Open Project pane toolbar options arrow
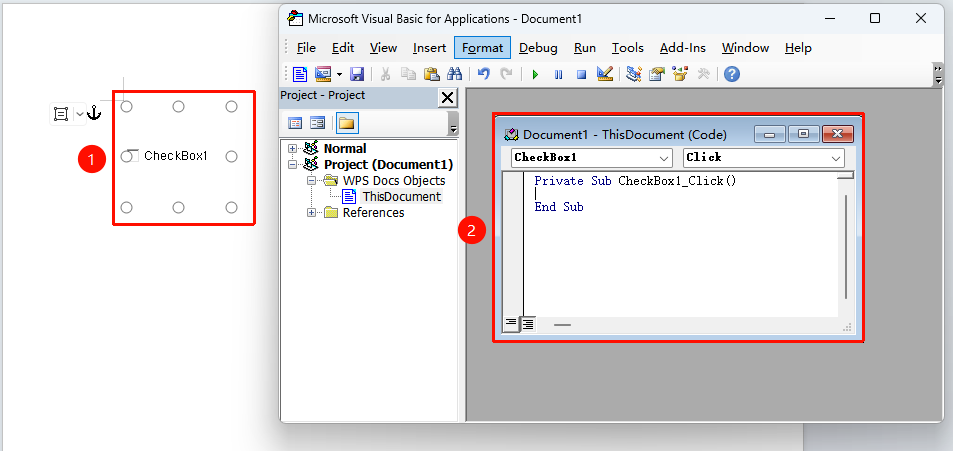953x451 pixels. [453, 123]
